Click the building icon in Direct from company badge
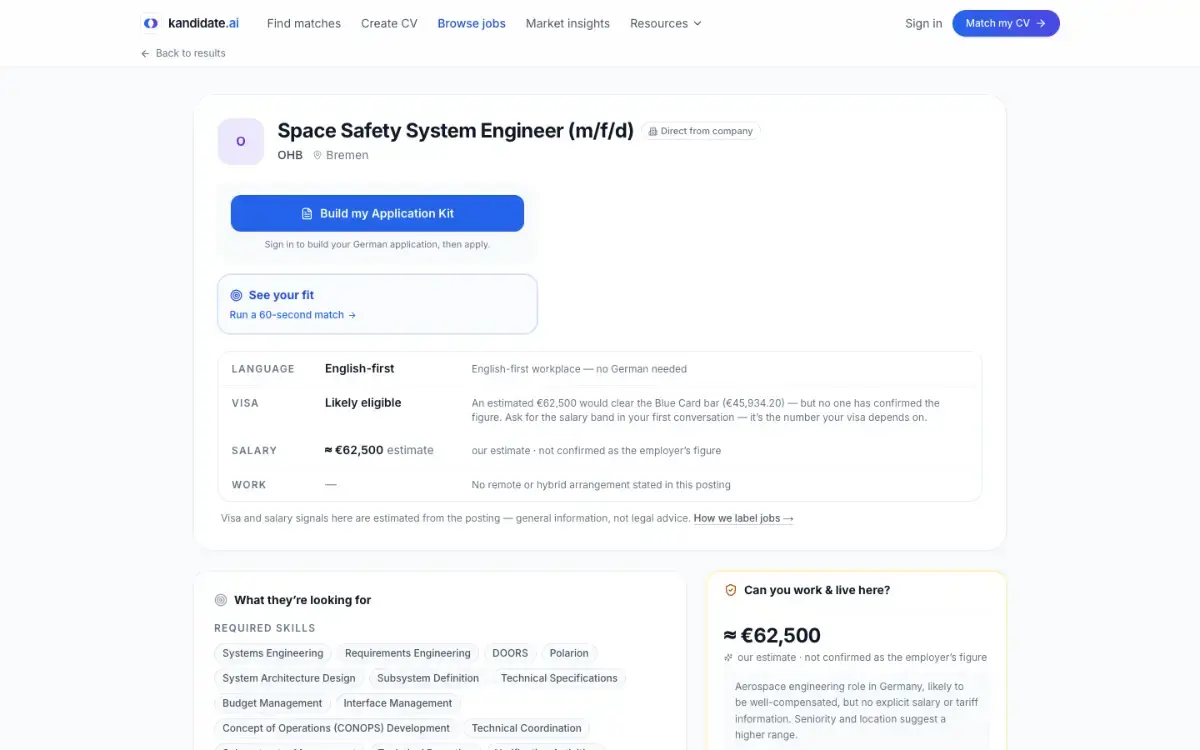The height and width of the screenshot is (750, 1200). (x=653, y=131)
